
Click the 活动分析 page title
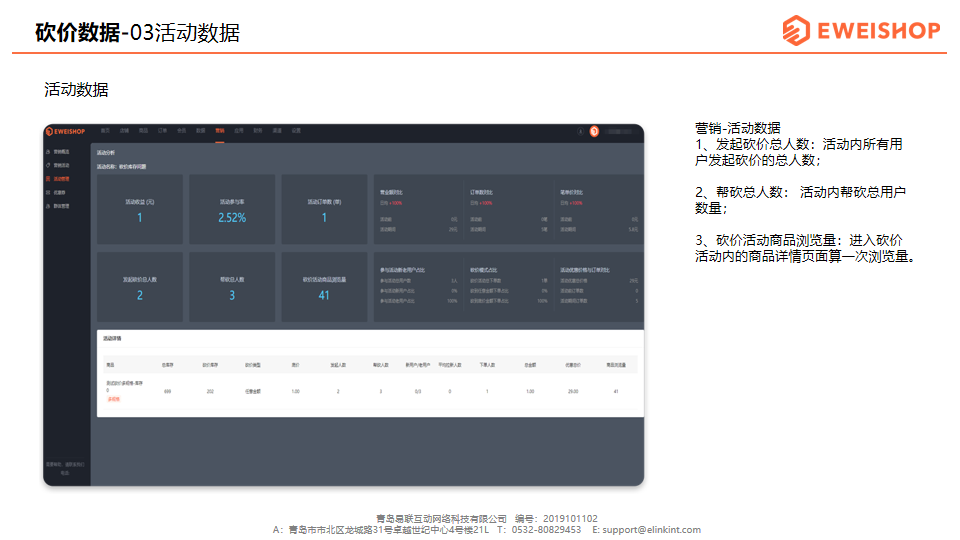[105, 152]
